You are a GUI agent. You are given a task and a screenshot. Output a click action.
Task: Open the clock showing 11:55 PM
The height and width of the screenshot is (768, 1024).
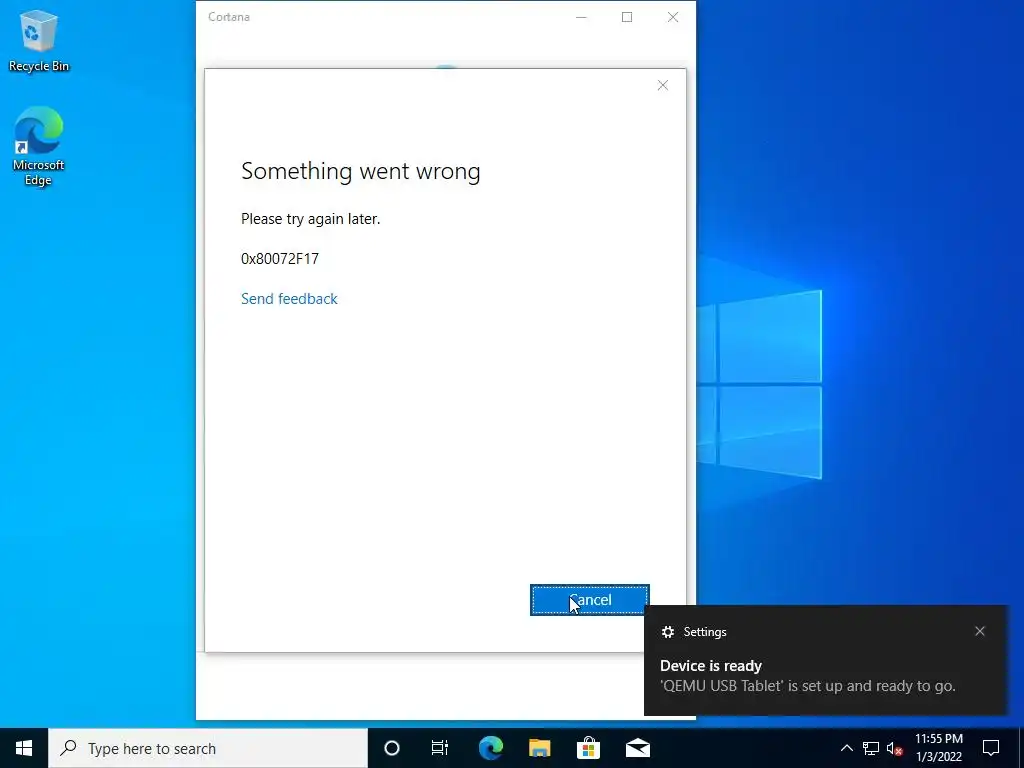pos(938,748)
